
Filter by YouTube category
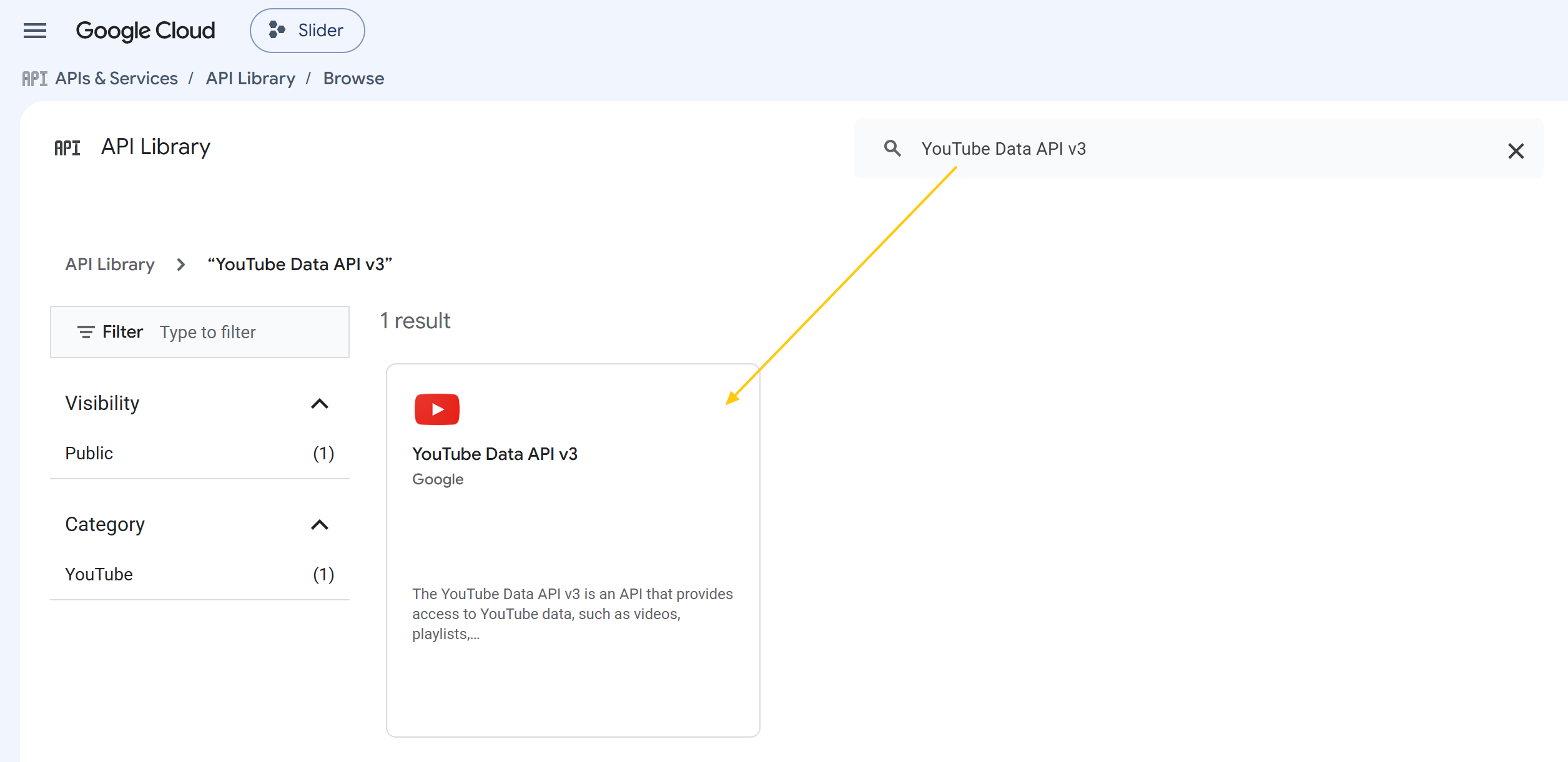click(x=200, y=575)
